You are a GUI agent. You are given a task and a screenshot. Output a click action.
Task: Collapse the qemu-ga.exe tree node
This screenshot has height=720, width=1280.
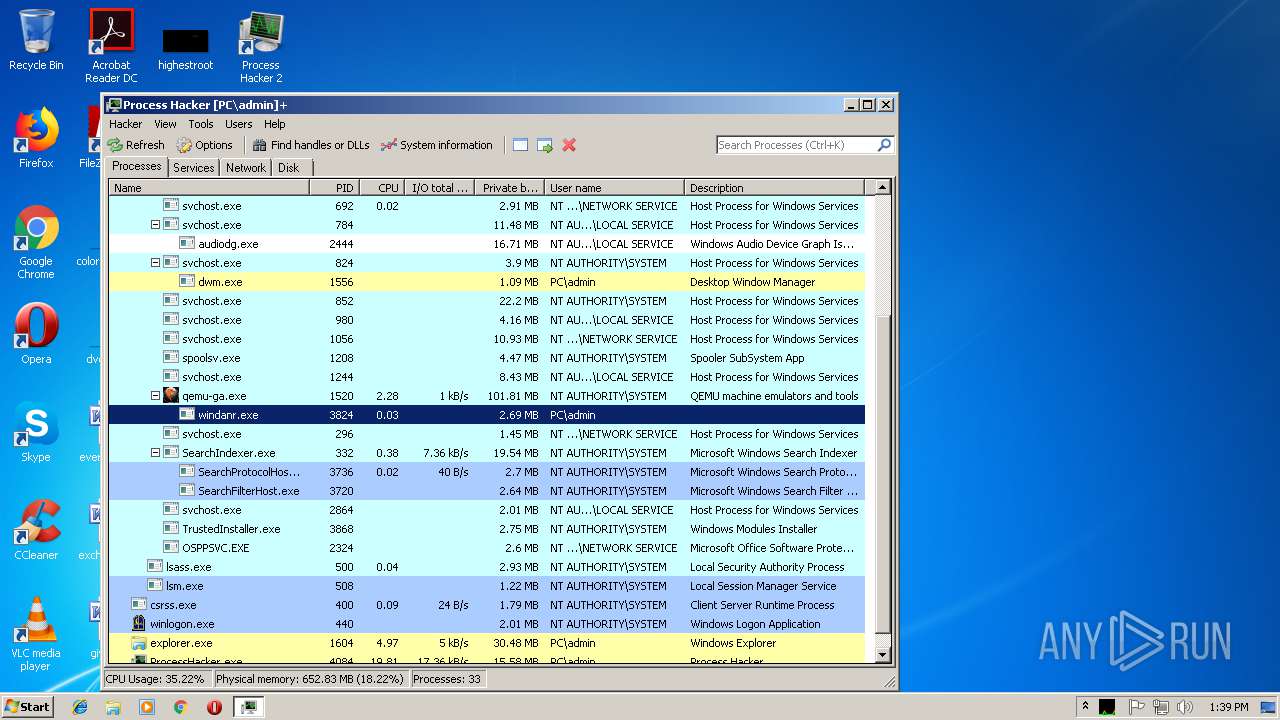point(155,396)
